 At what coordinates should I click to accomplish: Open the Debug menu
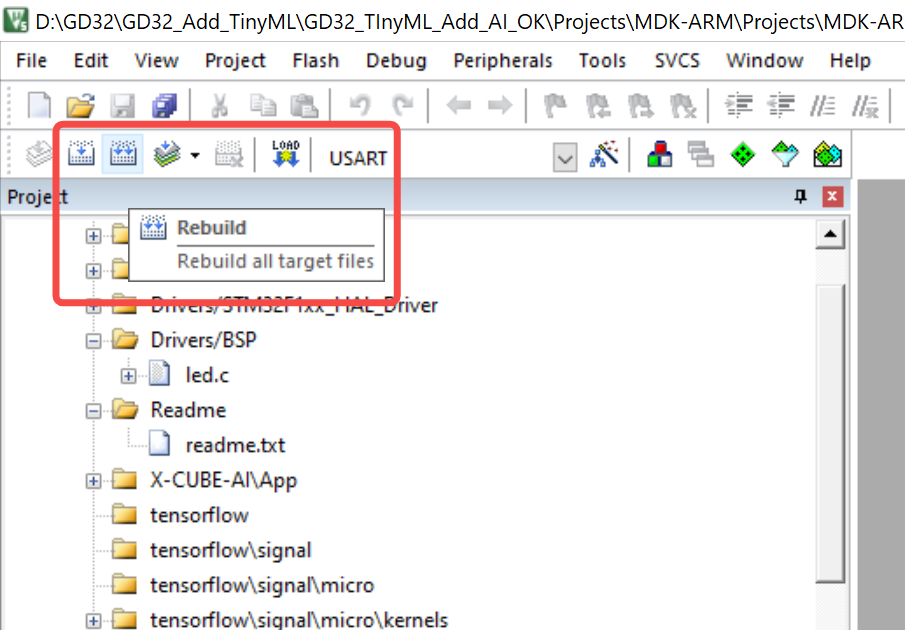coord(397,61)
